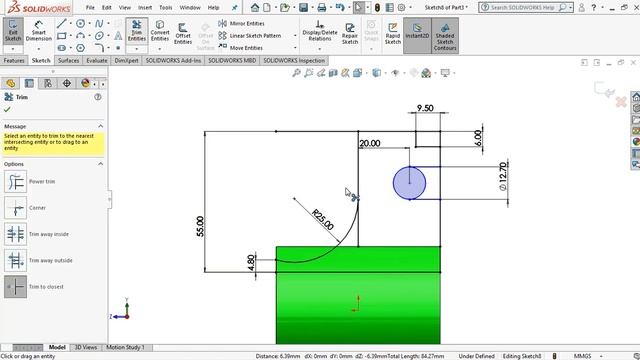Open the Trim Entities dropdown arrow
Viewport: 640px width, 360px height.
(137, 49)
